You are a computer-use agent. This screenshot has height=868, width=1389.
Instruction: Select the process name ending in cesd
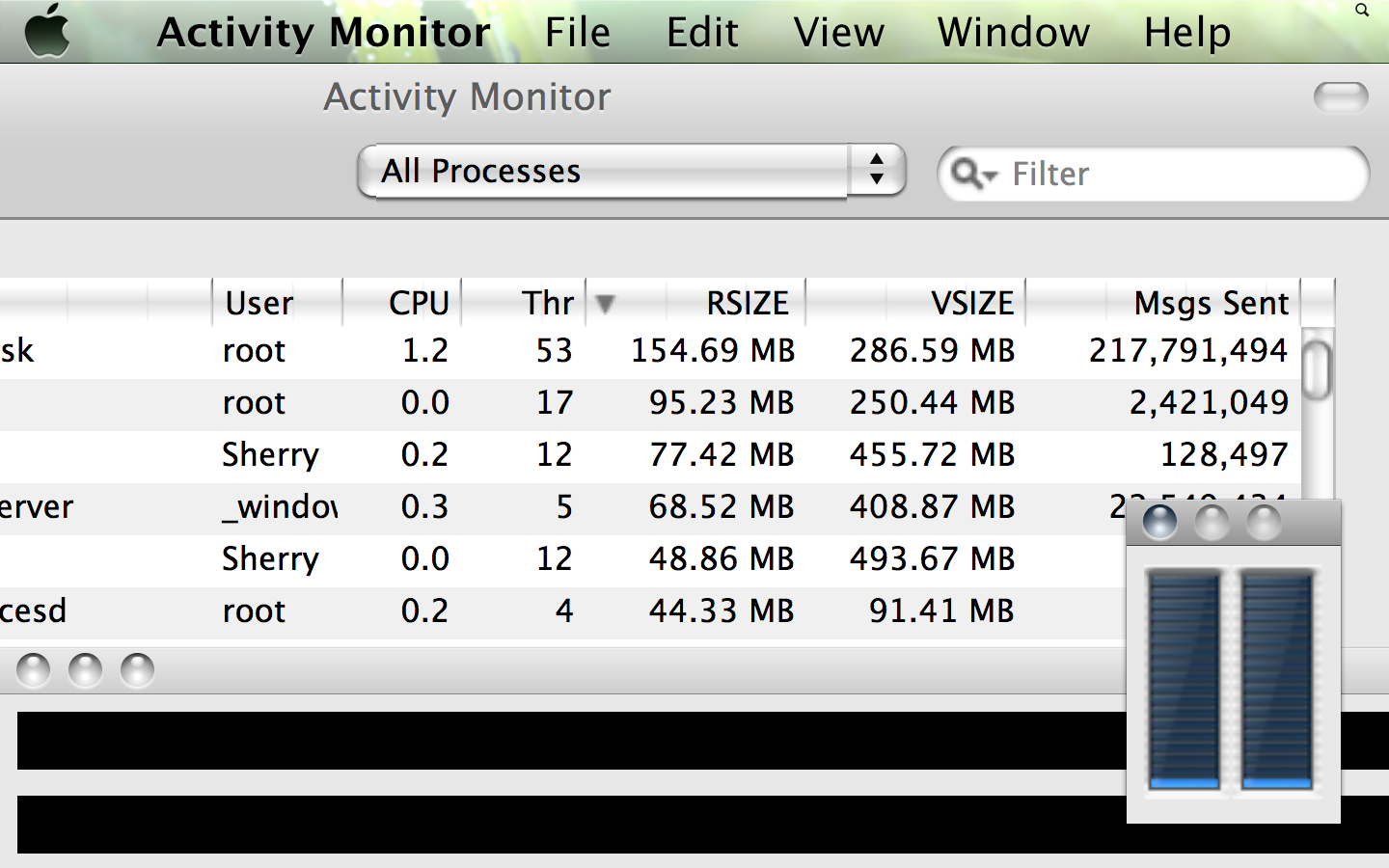(33, 610)
